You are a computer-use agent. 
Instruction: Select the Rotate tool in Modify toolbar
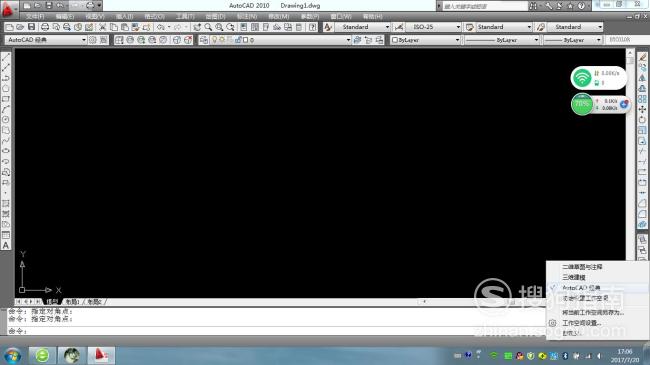tap(642, 119)
